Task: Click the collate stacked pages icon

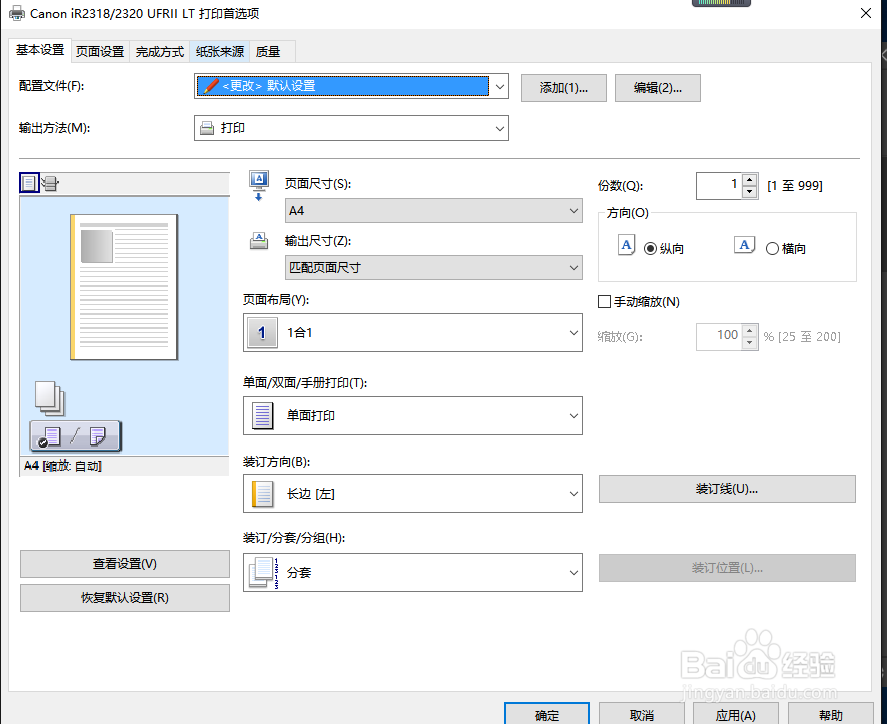Action: click(264, 572)
